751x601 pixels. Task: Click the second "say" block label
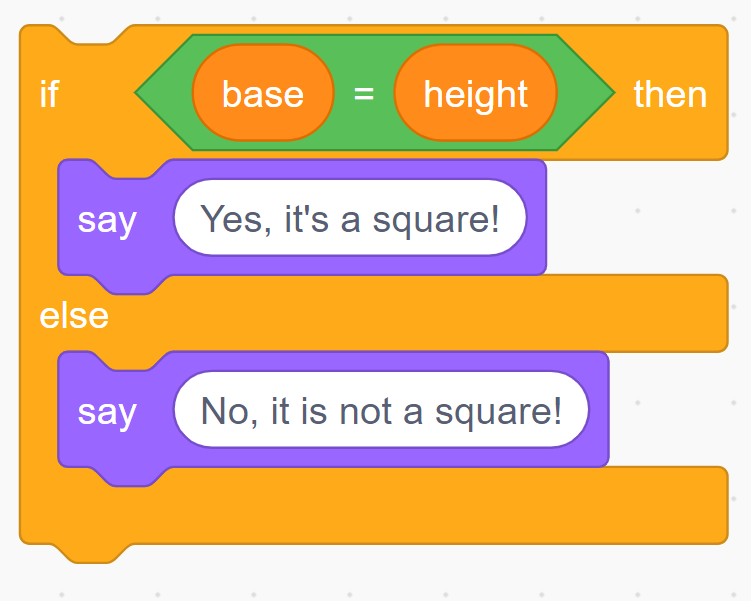(107, 411)
